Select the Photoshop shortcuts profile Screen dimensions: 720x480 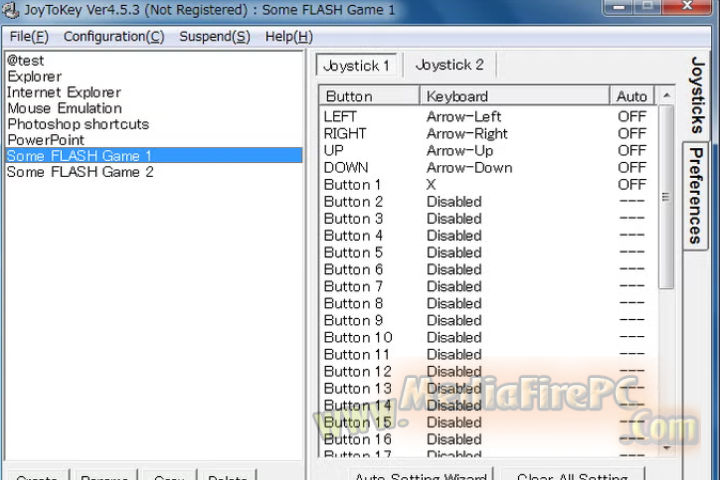coord(154,124)
